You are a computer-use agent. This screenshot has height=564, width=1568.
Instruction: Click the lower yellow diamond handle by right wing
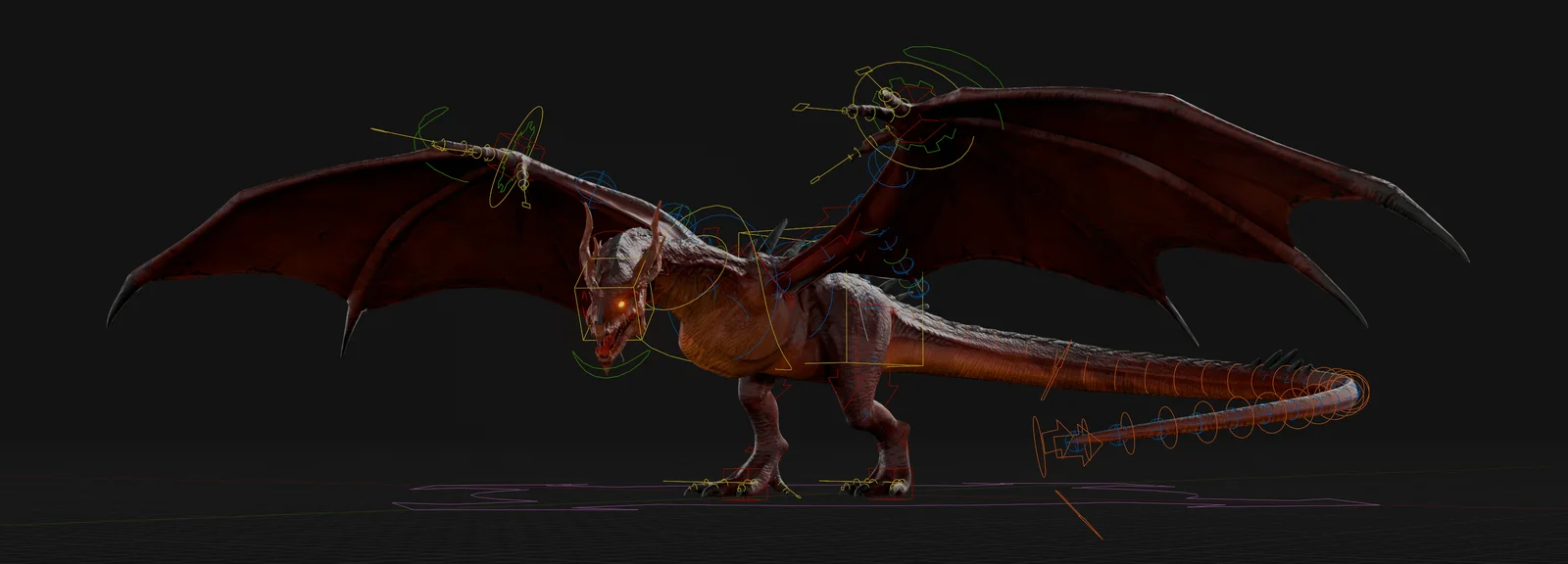(x=815, y=180)
